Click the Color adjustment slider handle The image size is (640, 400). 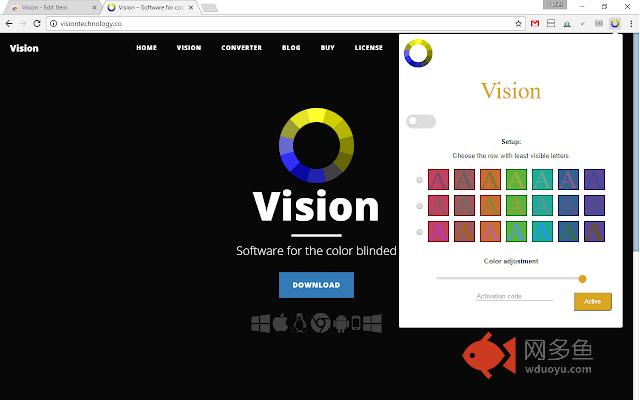(x=582, y=279)
